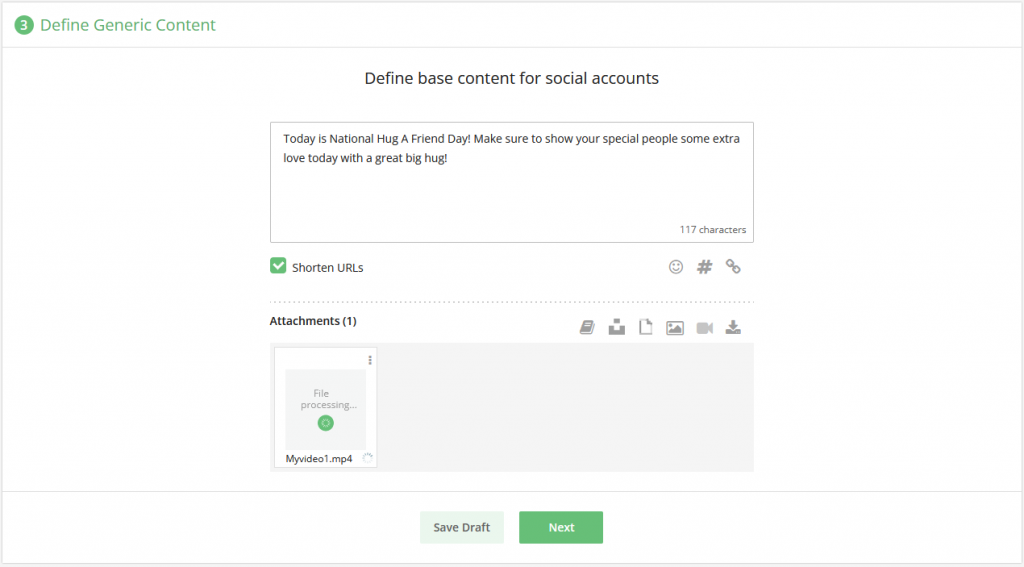Add an image using the picture icon
Image resolution: width=1024 pixels, height=567 pixels.
[x=675, y=328]
